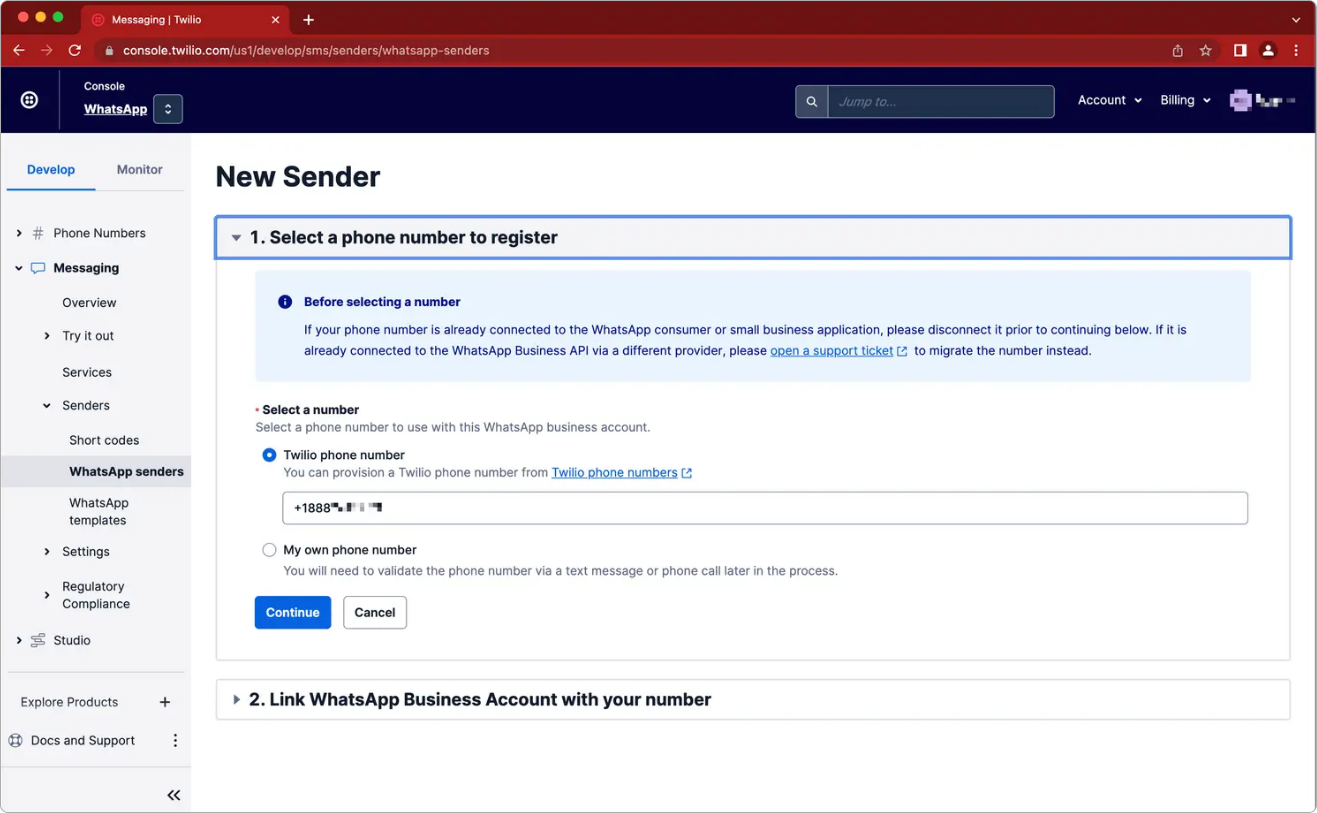Click the Phone Numbers hash icon
Image resolution: width=1317 pixels, height=813 pixels.
[38, 233]
